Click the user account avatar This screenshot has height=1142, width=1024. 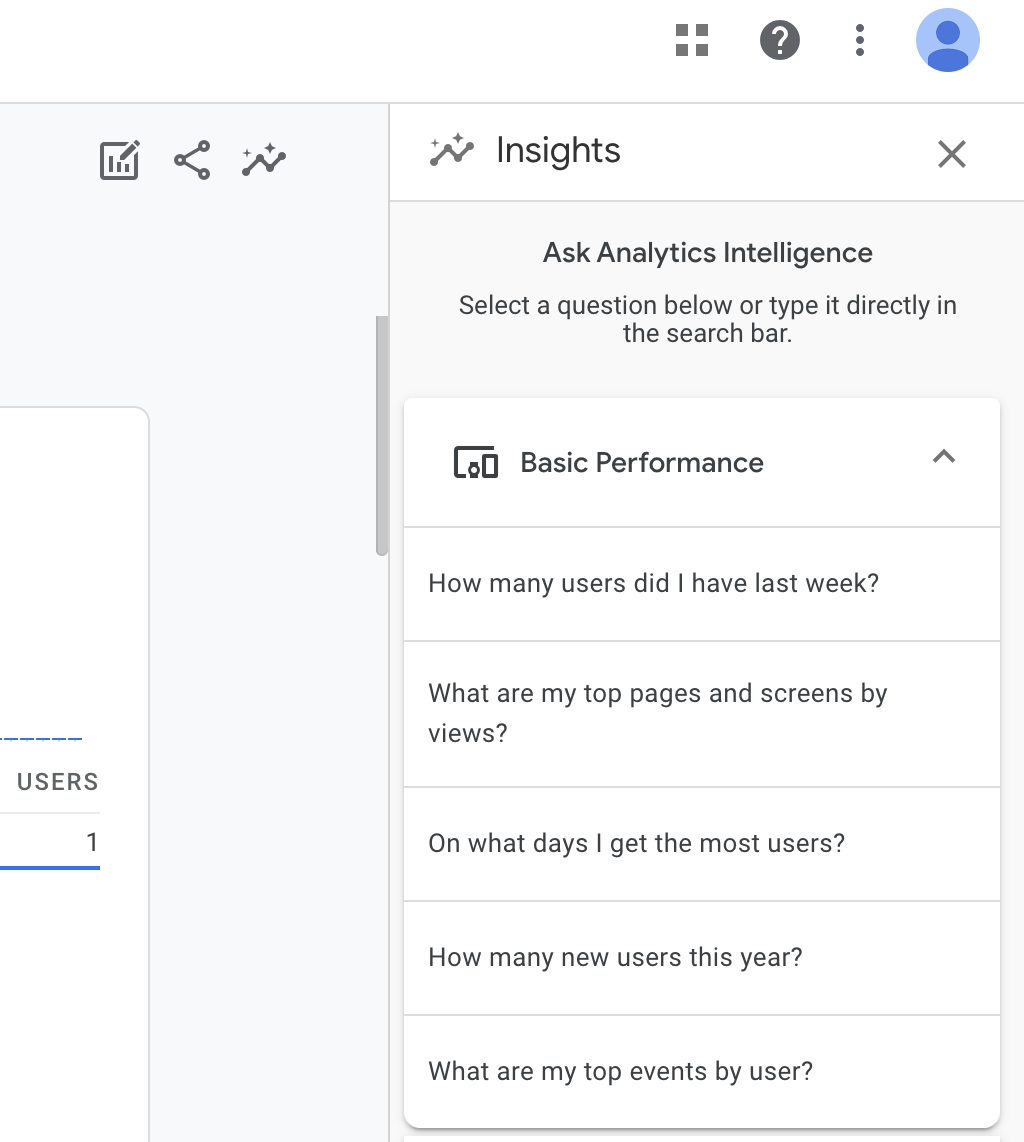pyautogui.click(x=947, y=41)
